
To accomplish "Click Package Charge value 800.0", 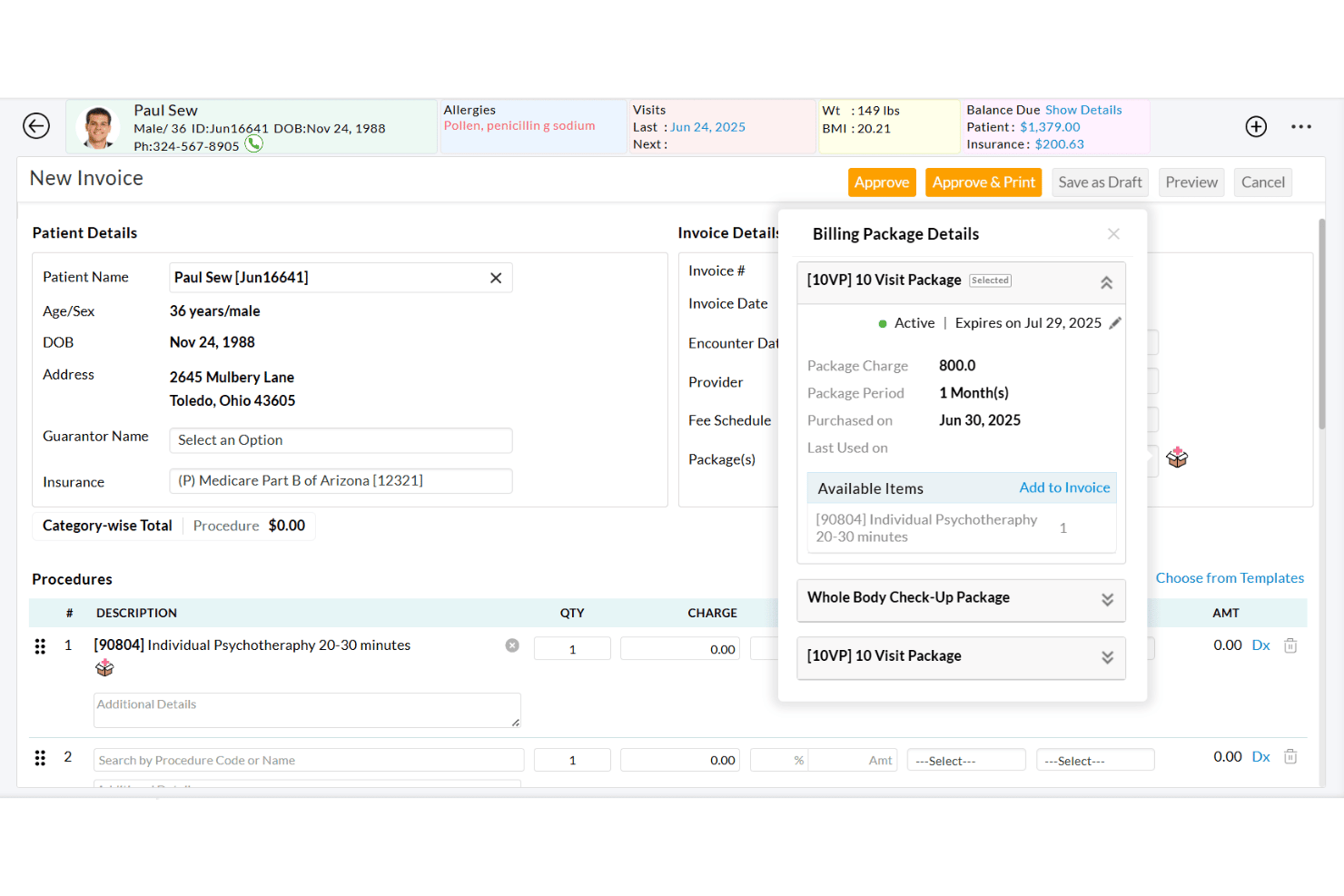I will 957,366.
